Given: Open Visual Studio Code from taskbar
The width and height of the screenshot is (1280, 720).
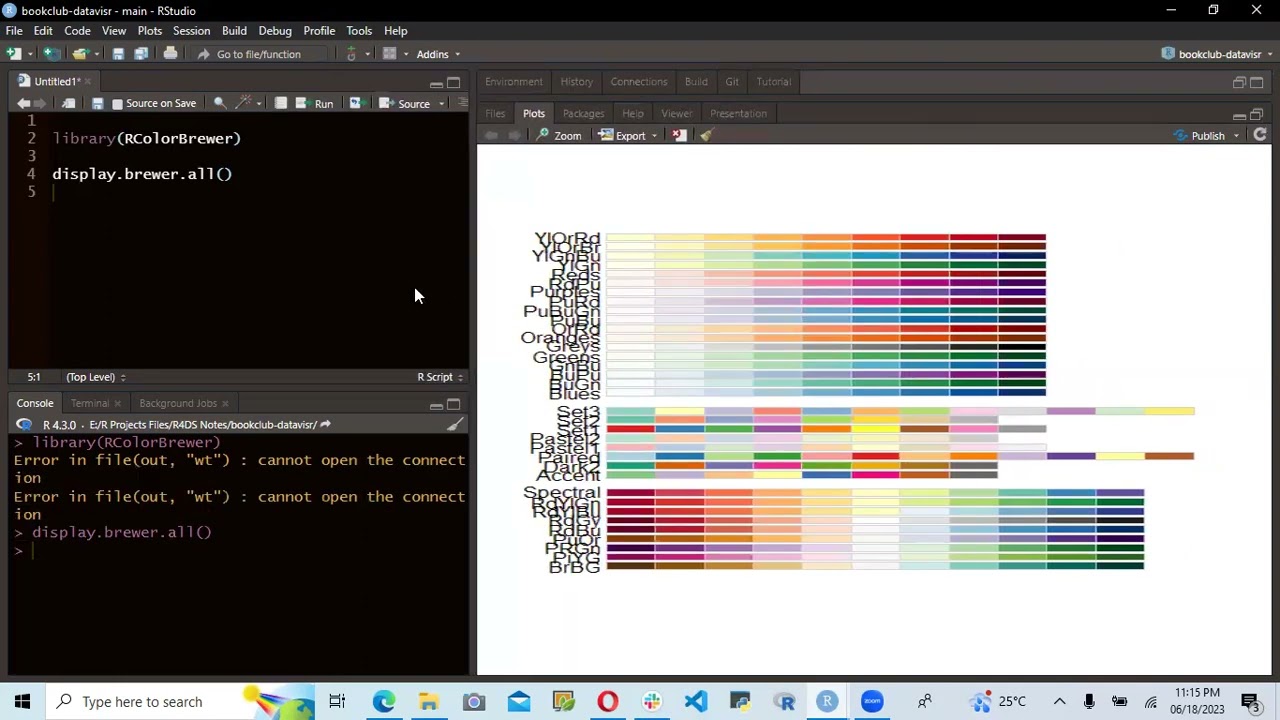Looking at the screenshot, I should [696, 702].
